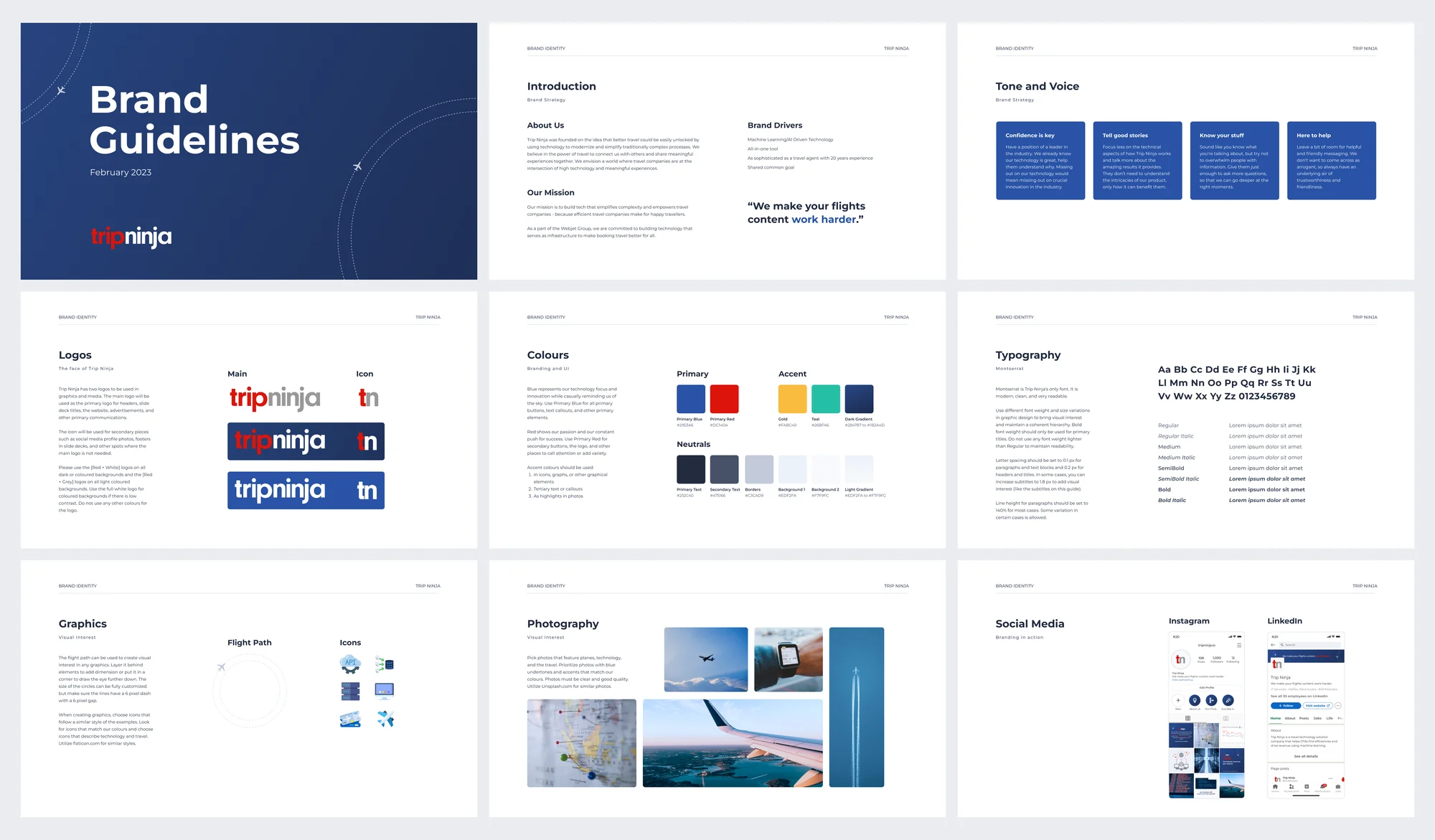The width and height of the screenshot is (1435, 840).
Task: Click the tn profile avatar on Instagram
Action: point(1180,659)
